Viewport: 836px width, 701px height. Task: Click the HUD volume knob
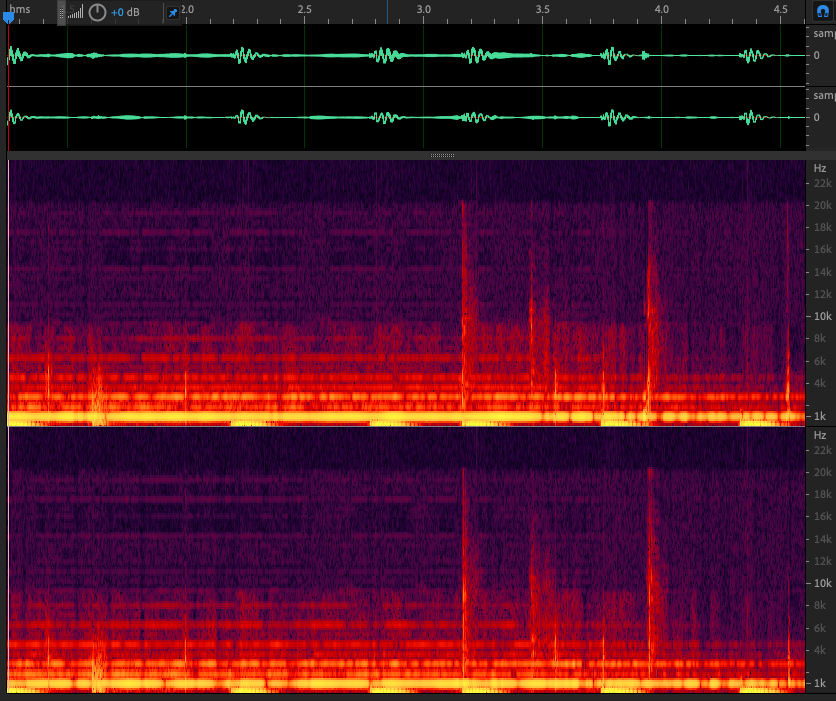(x=97, y=12)
